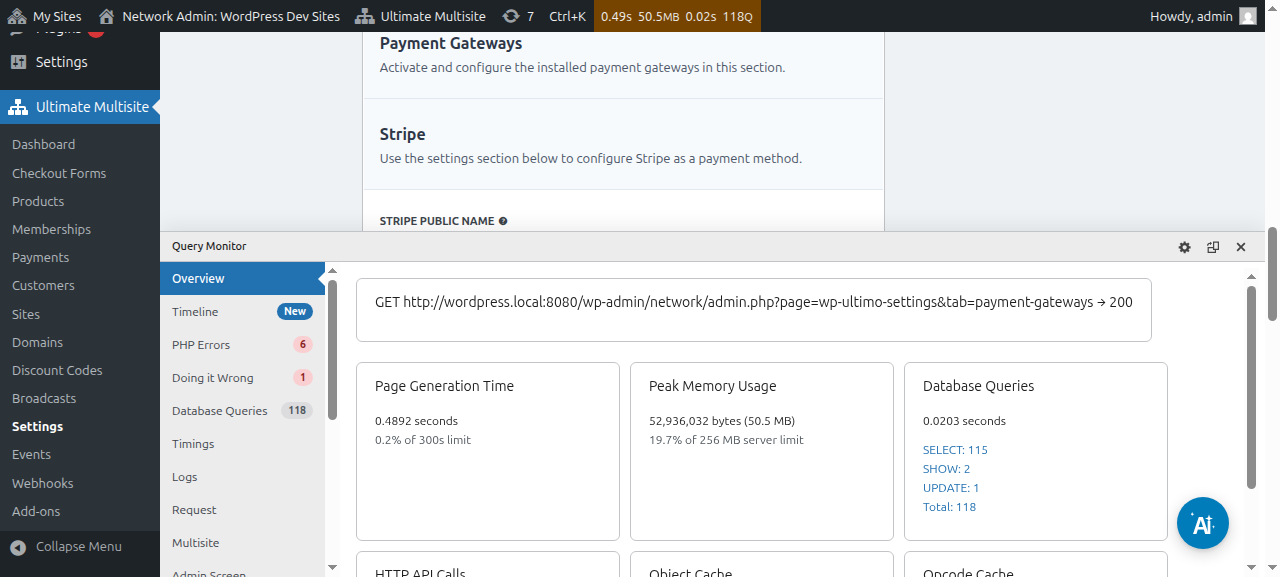
Task: Open Database Queries panel in Query Monitor
Action: pos(242,411)
